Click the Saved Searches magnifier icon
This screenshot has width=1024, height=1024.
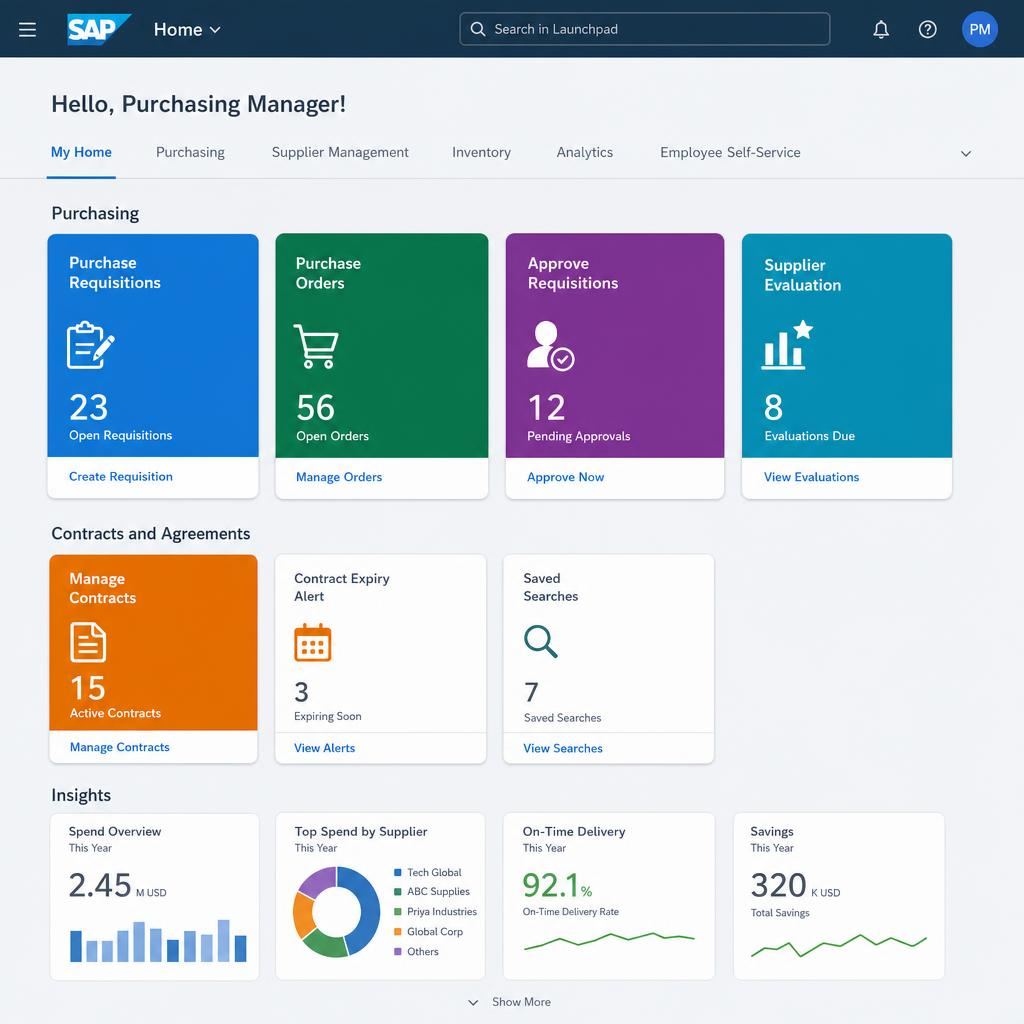[541, 641]
